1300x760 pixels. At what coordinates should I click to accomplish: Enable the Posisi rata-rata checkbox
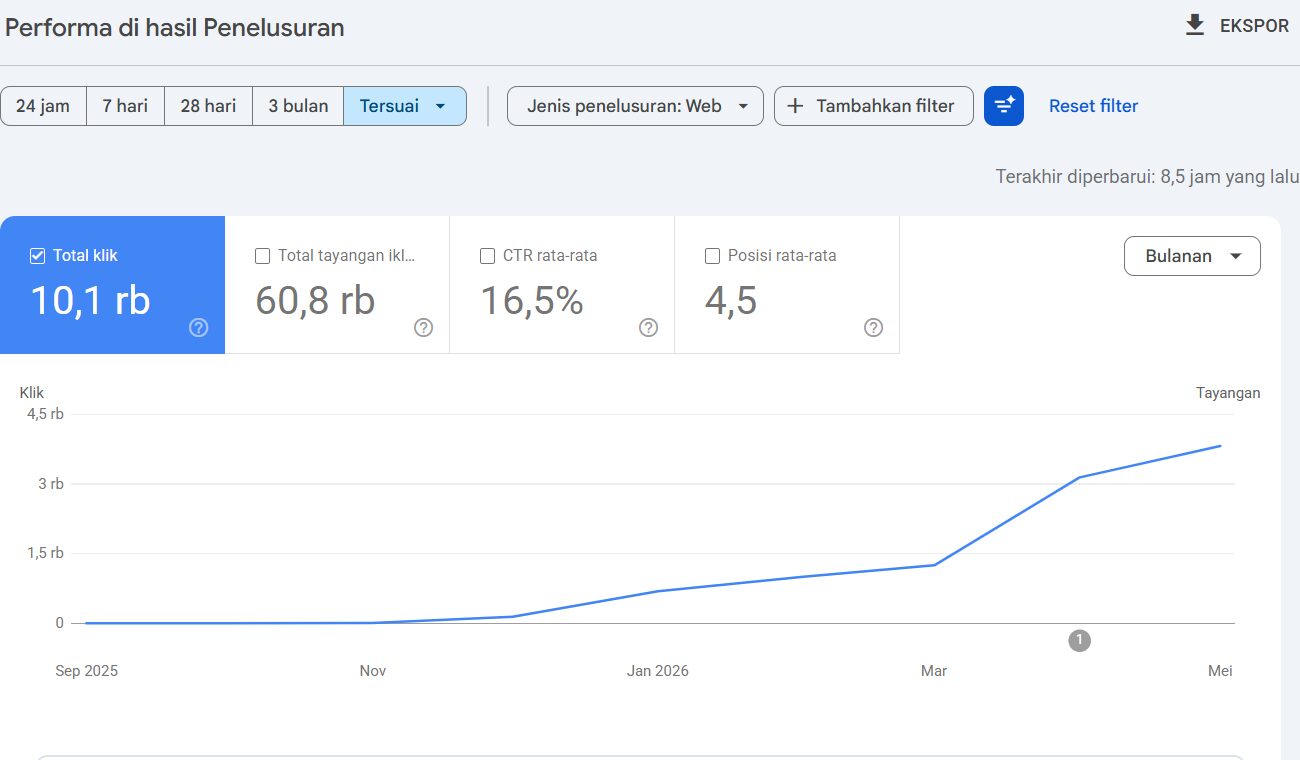pos(713,256)
